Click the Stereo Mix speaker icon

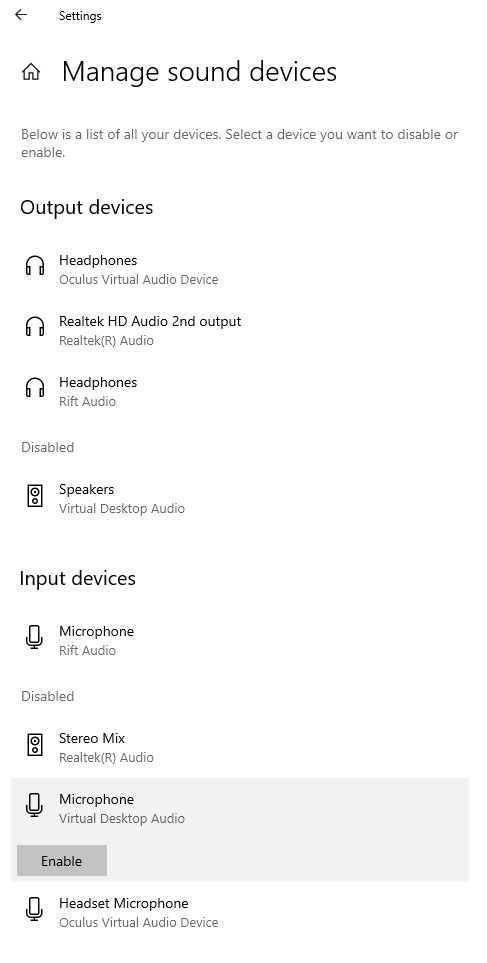coord(36,744)
